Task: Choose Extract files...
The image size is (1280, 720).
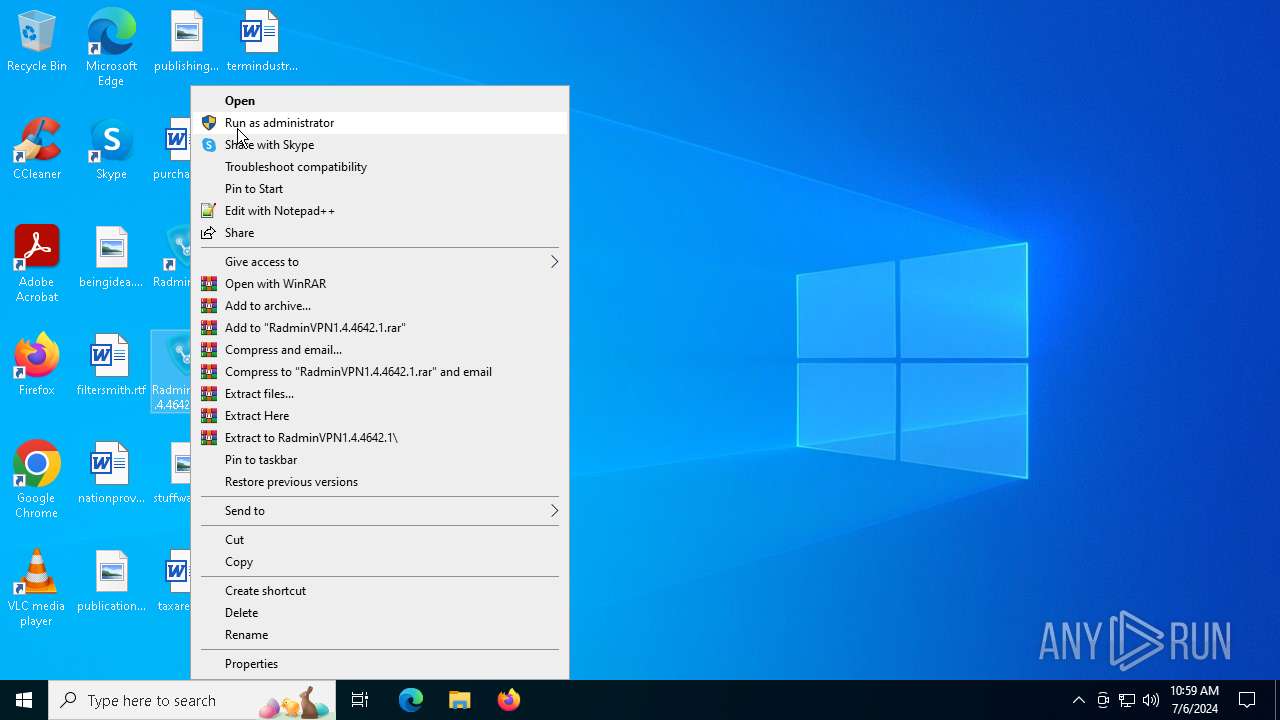Action: coord(380,394)
